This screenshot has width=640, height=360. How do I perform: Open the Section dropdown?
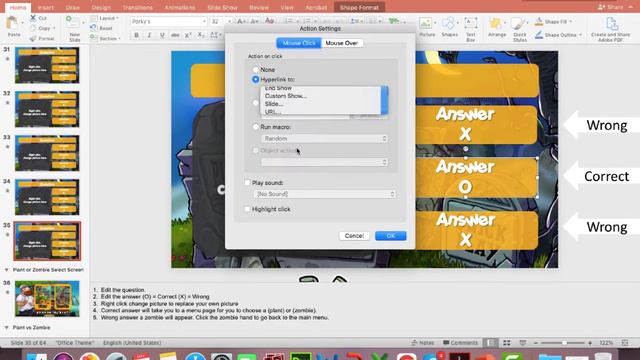[x=105, y=38]
